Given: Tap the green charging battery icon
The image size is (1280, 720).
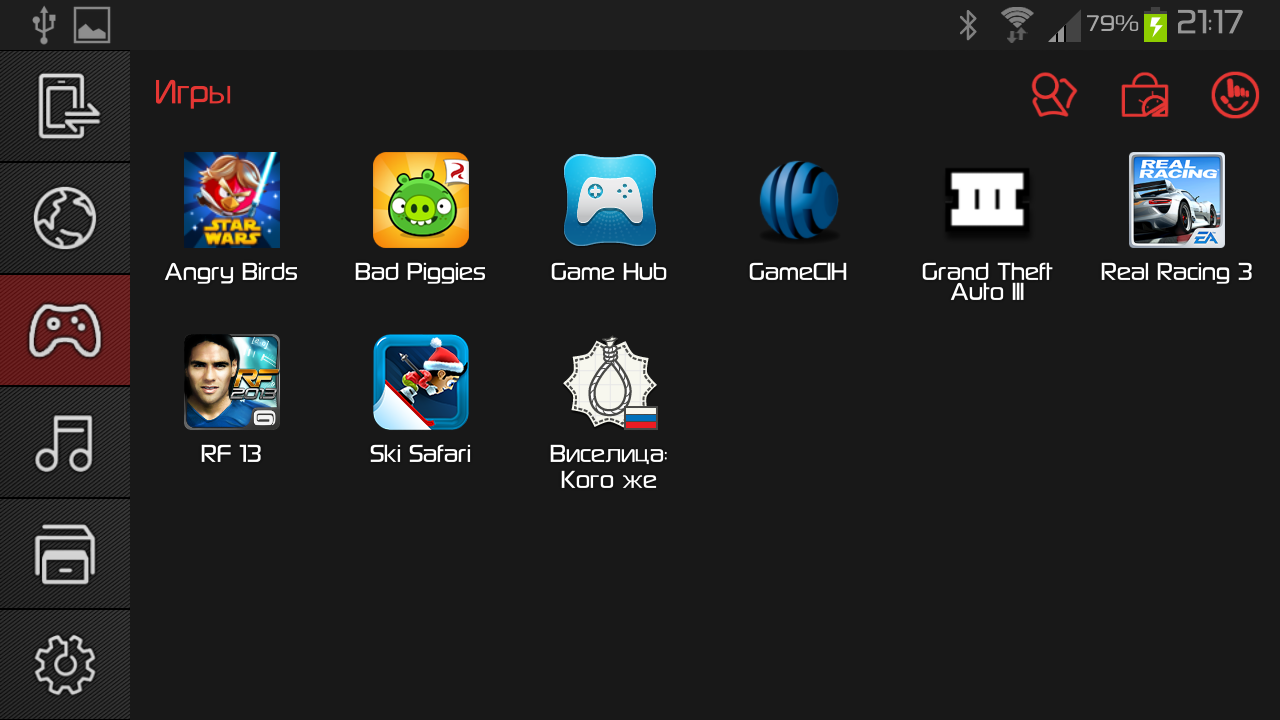Looking at the screenshot, I should click(1156, 24).
